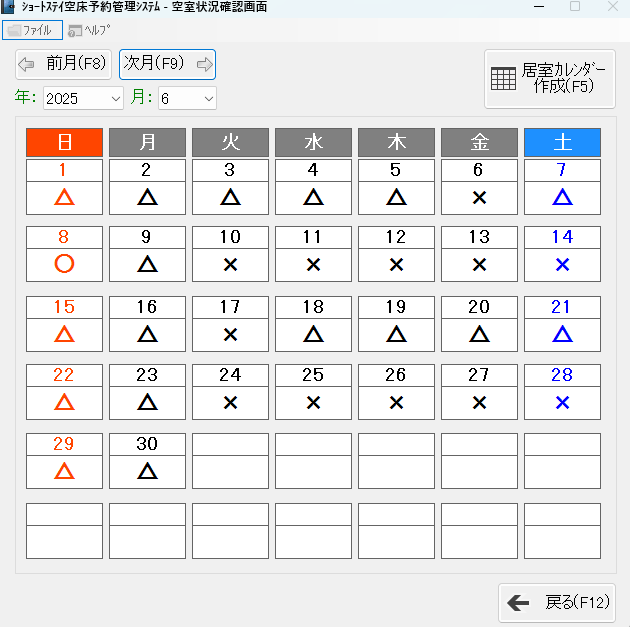This screenshot has height=627, width=630.
Task: Click the blue X under day 14
Action: pos(562,265)
